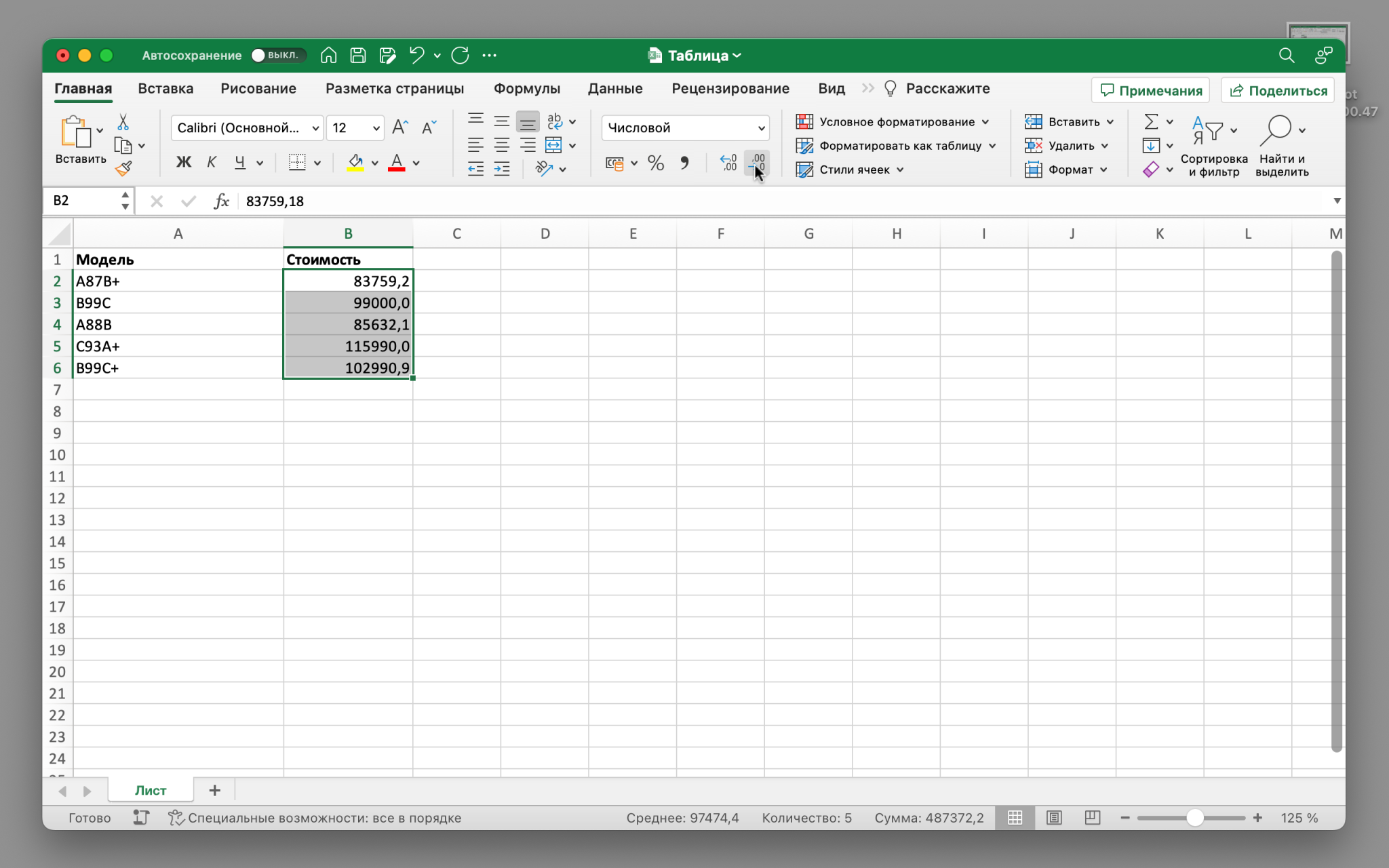1389x868 pixels.
Task: Click the Примечания button
Action: tap(1150, 90)
